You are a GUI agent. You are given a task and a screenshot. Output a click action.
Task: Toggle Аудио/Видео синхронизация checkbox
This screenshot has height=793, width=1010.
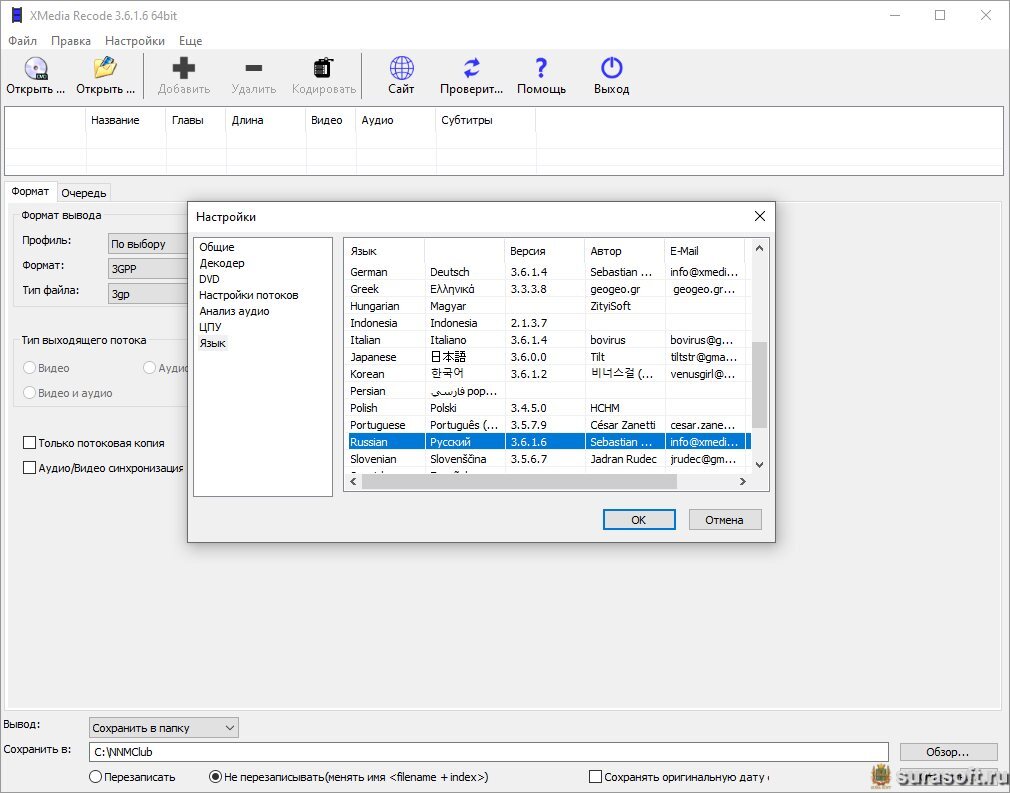pos(30,468)
